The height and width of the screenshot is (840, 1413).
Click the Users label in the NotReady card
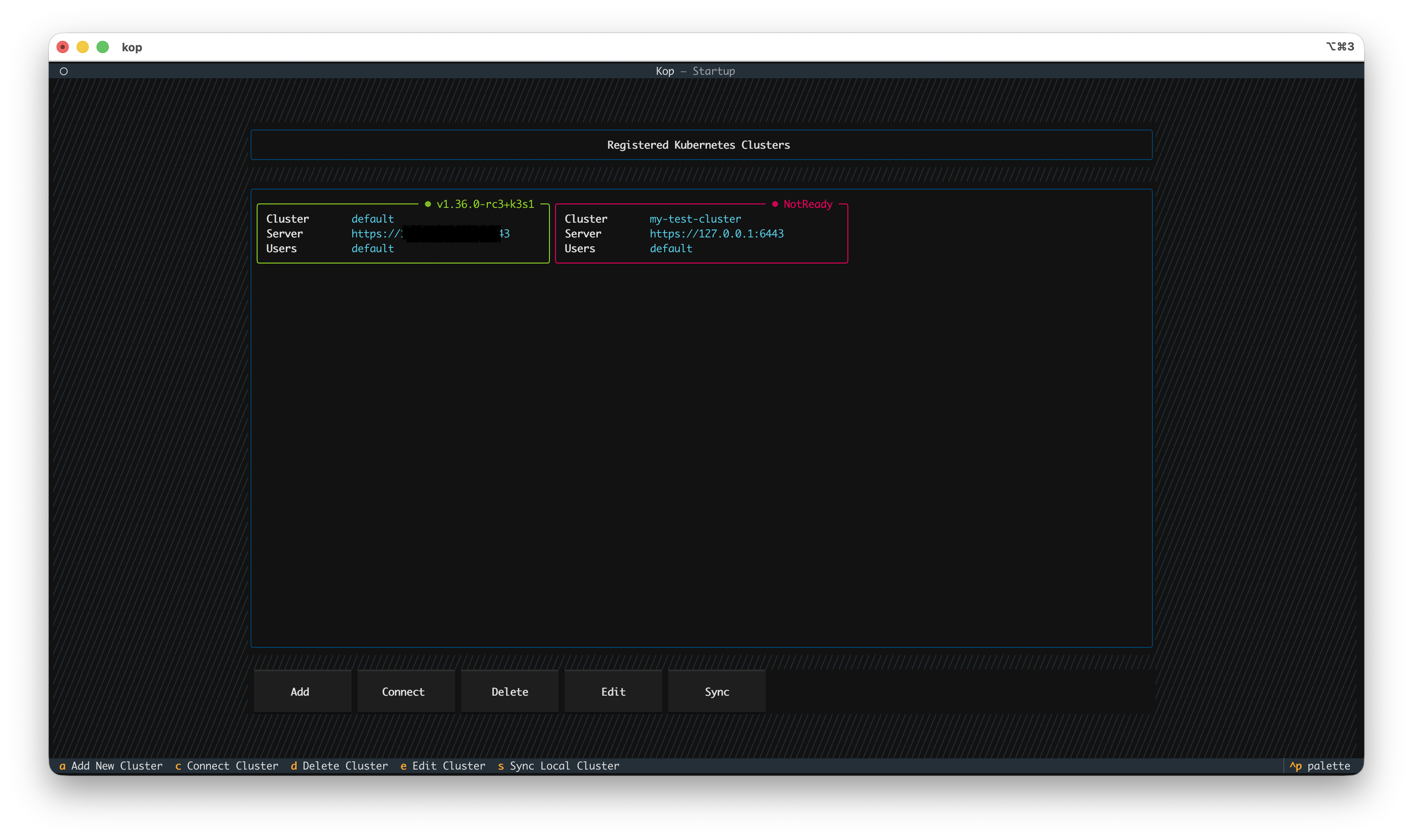(580, 249)
